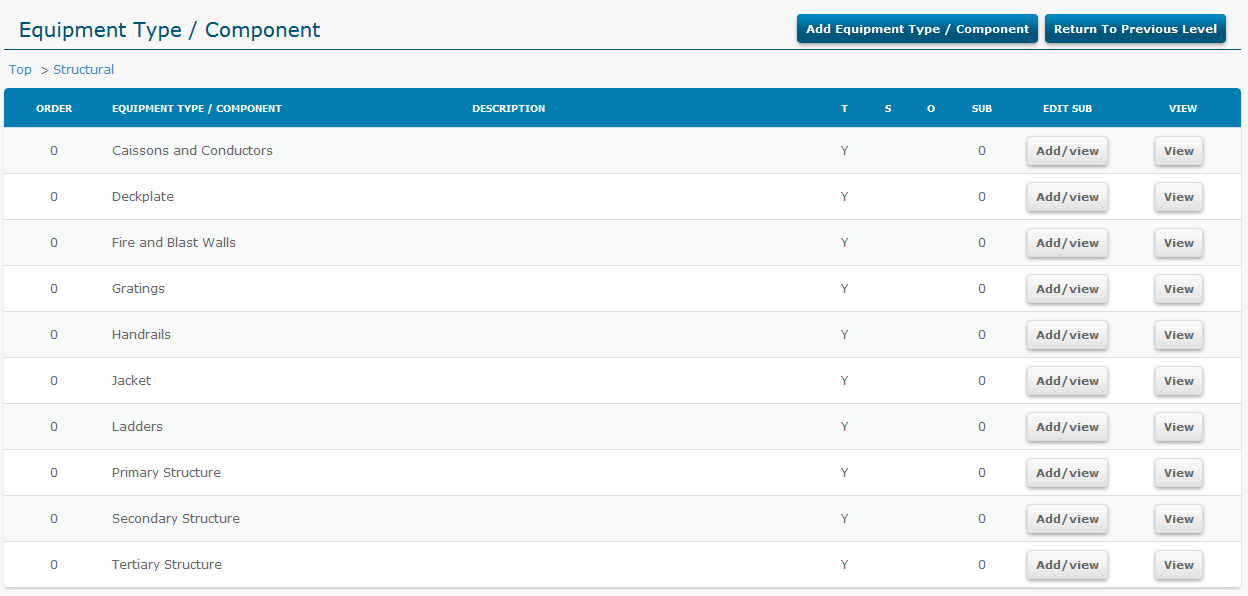1248x596 pixels.
Task: Click Add/view for Tertiary Structure
Action: click(x=1067, y=564)
